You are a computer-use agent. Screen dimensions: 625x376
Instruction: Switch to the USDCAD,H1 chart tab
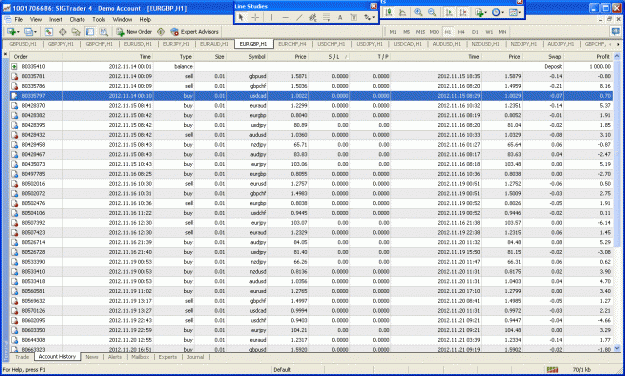click(x=408, y=44)
